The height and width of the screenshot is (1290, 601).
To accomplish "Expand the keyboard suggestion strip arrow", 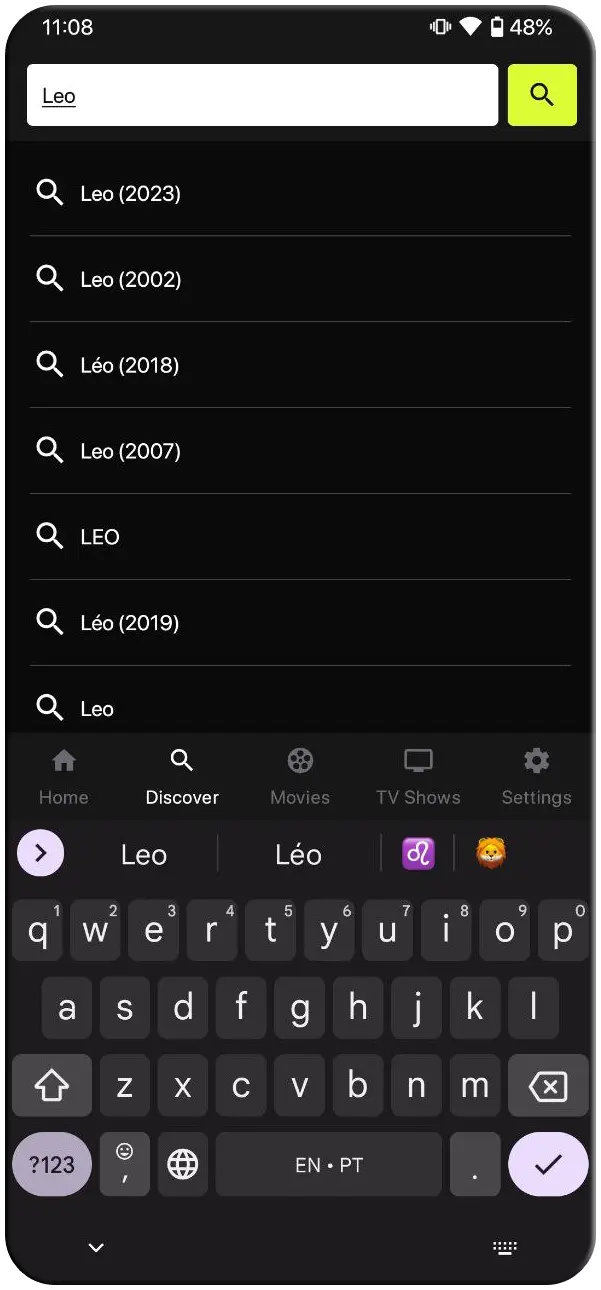I will (41, 853).
